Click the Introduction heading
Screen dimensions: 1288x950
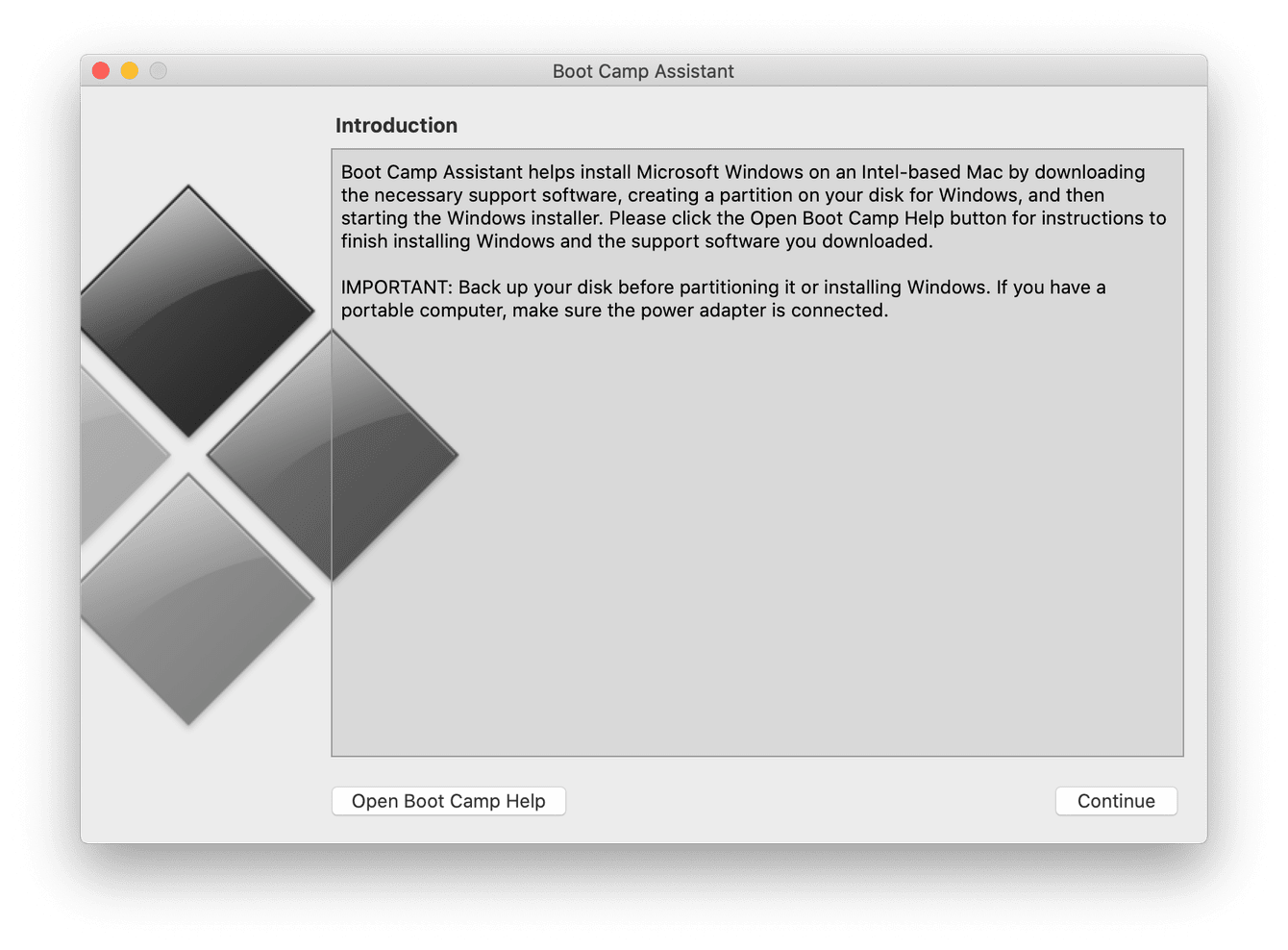(396, 125)
